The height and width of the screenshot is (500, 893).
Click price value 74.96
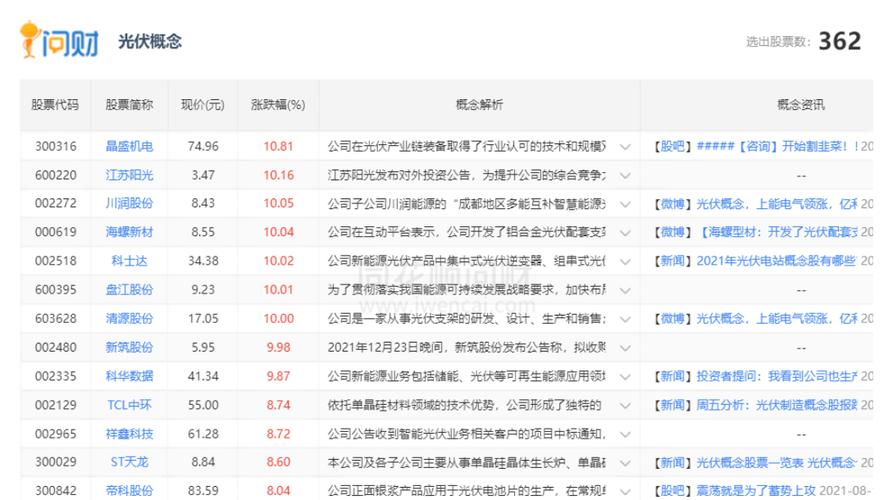coord(203,146)
